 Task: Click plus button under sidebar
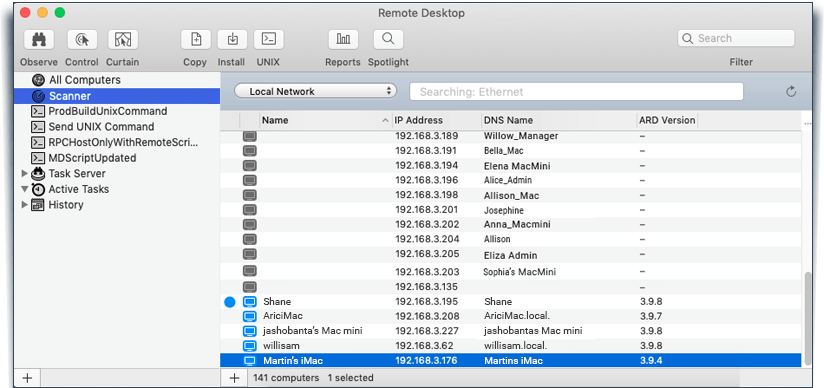(27, 378)
